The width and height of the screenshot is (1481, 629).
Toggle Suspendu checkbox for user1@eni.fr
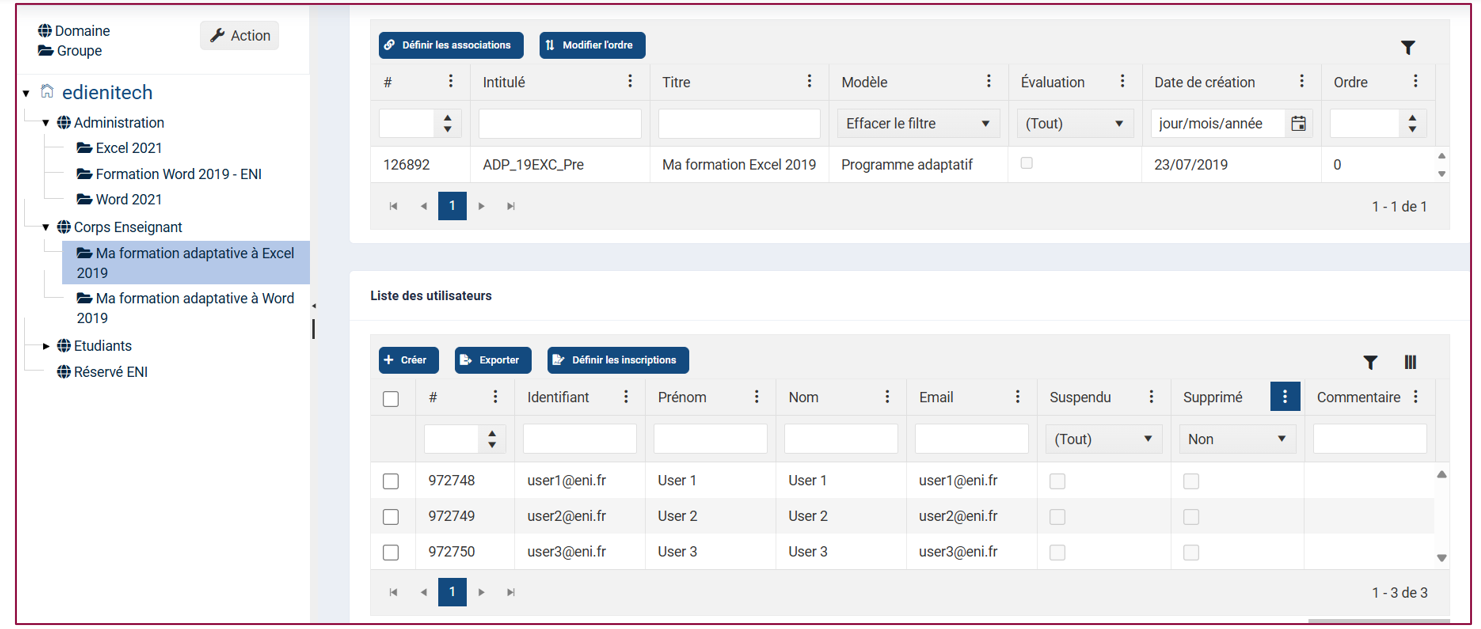(x=1057, y=481)
